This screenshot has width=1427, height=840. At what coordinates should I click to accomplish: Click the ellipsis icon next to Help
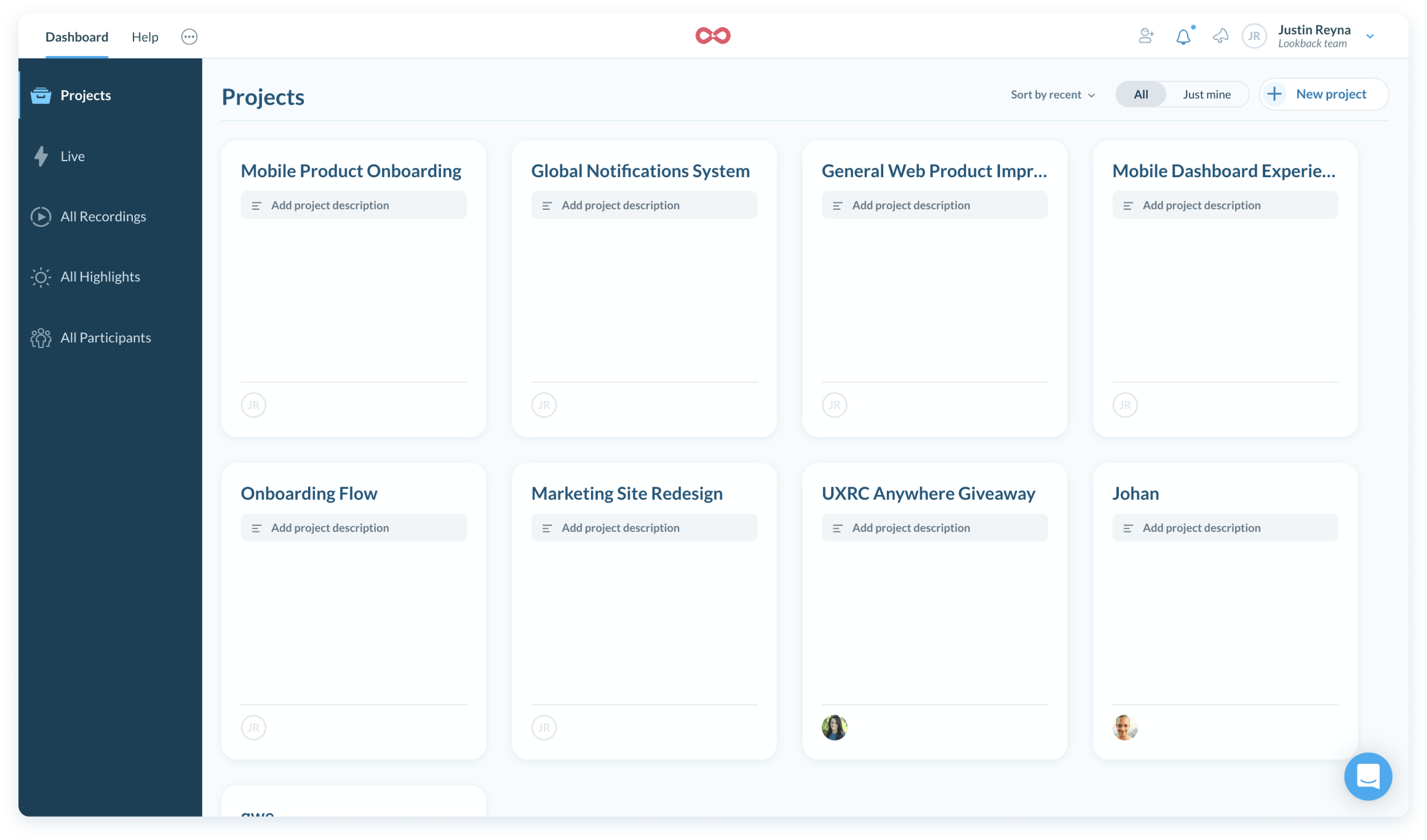(189, 36)
